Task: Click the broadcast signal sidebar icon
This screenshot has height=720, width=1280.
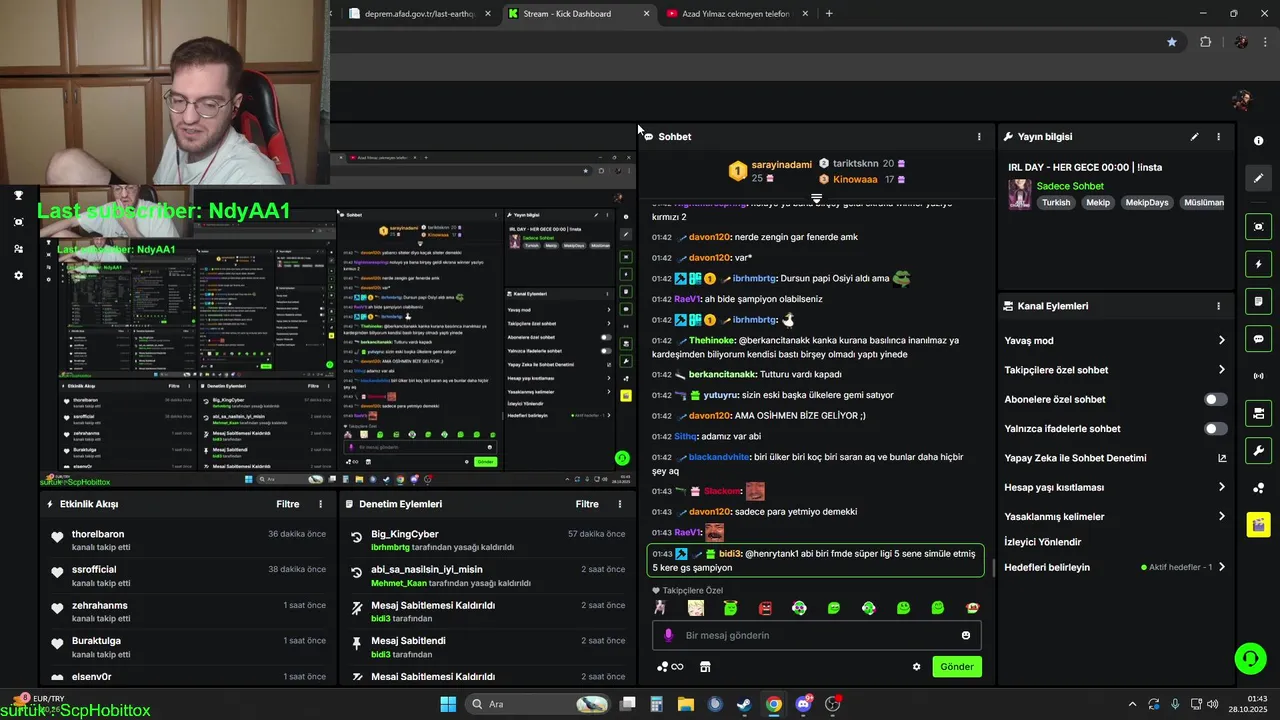Action: click(x=1258, y=376)
